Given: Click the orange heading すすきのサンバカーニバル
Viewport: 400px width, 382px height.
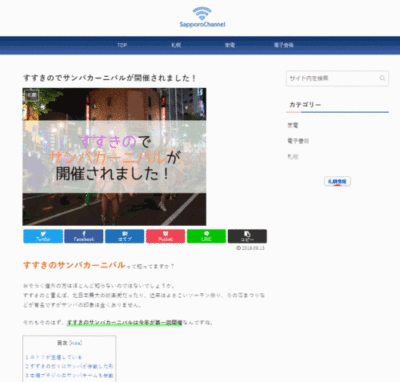Looking at the screenshot, I should tap(74, 265).
